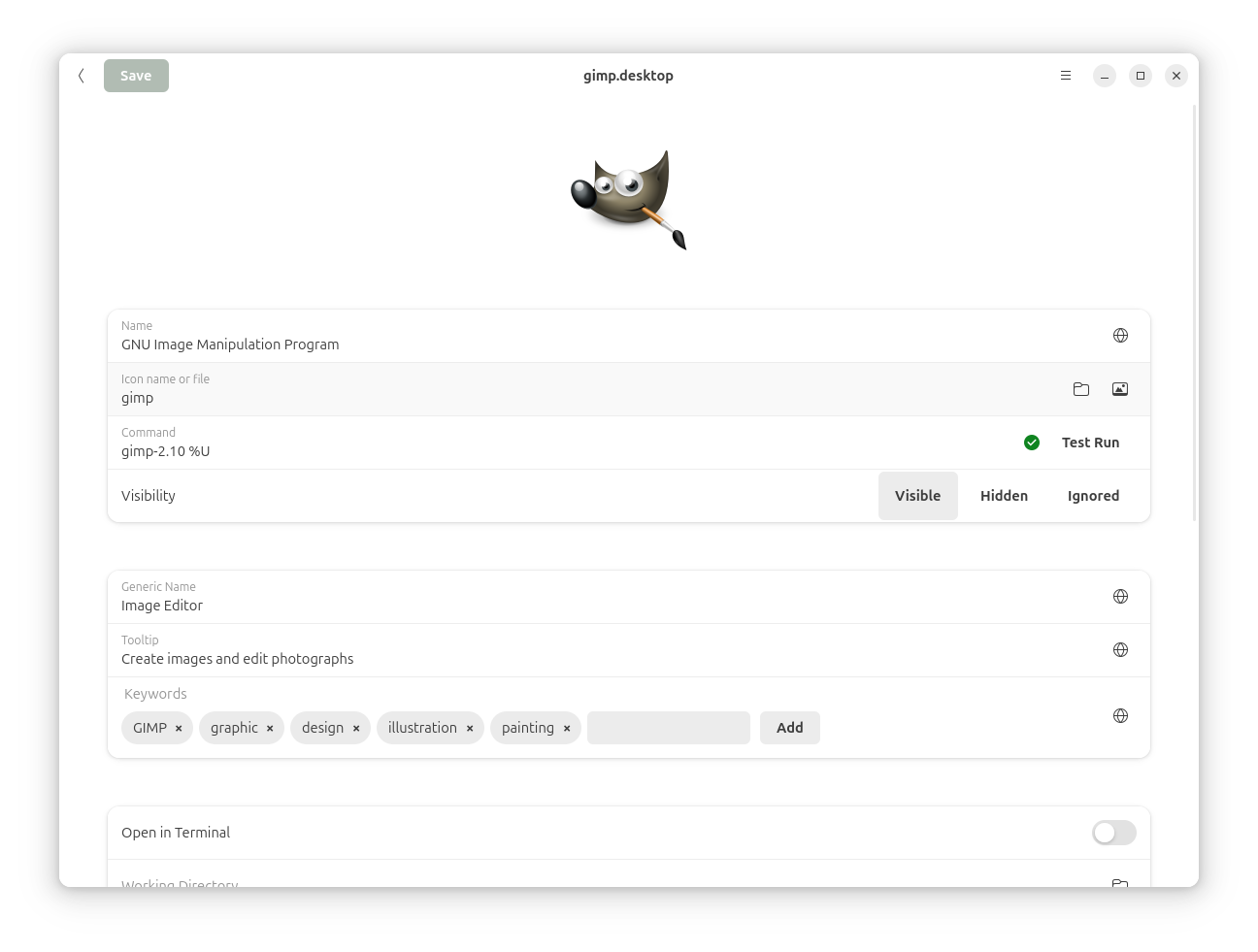
Task: Set visibility to Ignored
Action: tap(1093, 496)
